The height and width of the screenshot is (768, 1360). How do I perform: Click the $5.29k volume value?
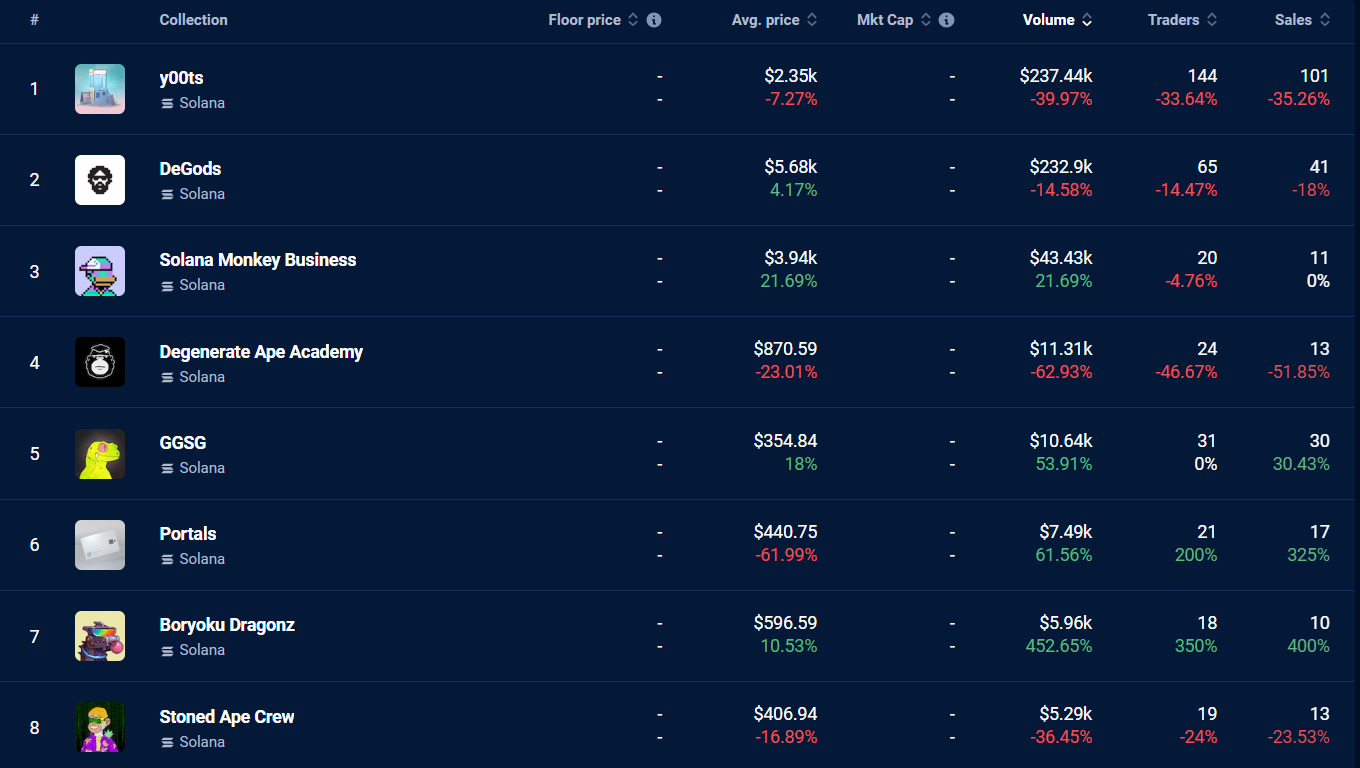1066,714
